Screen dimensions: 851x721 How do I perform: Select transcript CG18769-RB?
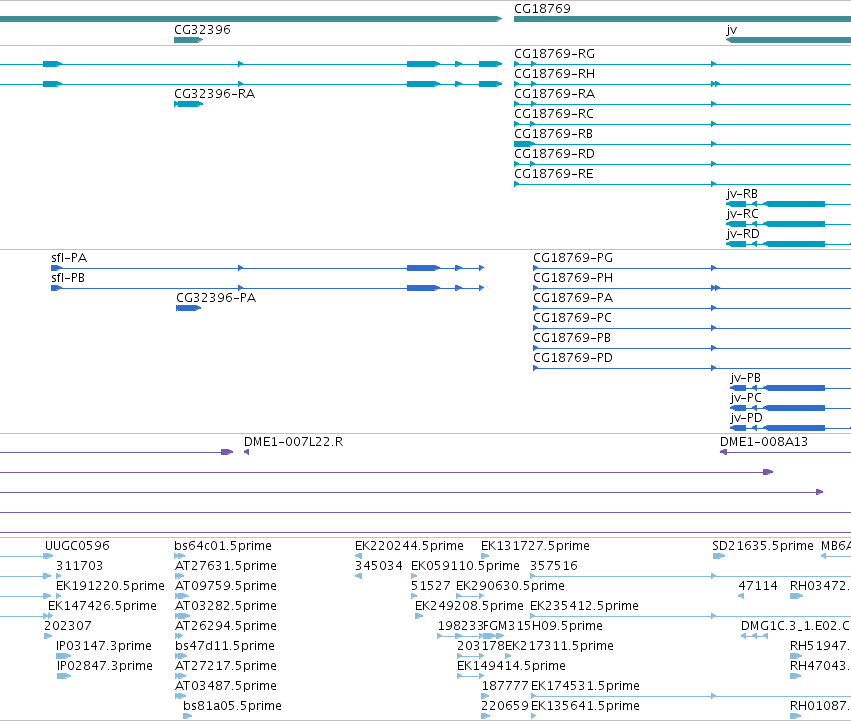click(553, 134)
